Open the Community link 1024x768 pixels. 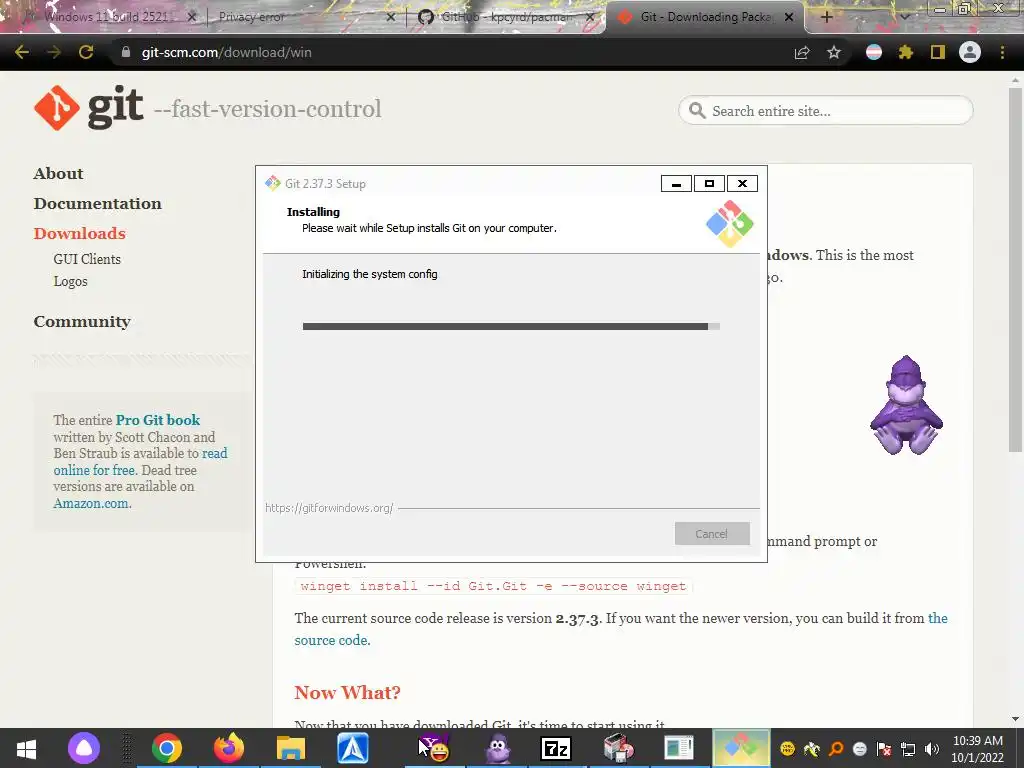(82, 321)
